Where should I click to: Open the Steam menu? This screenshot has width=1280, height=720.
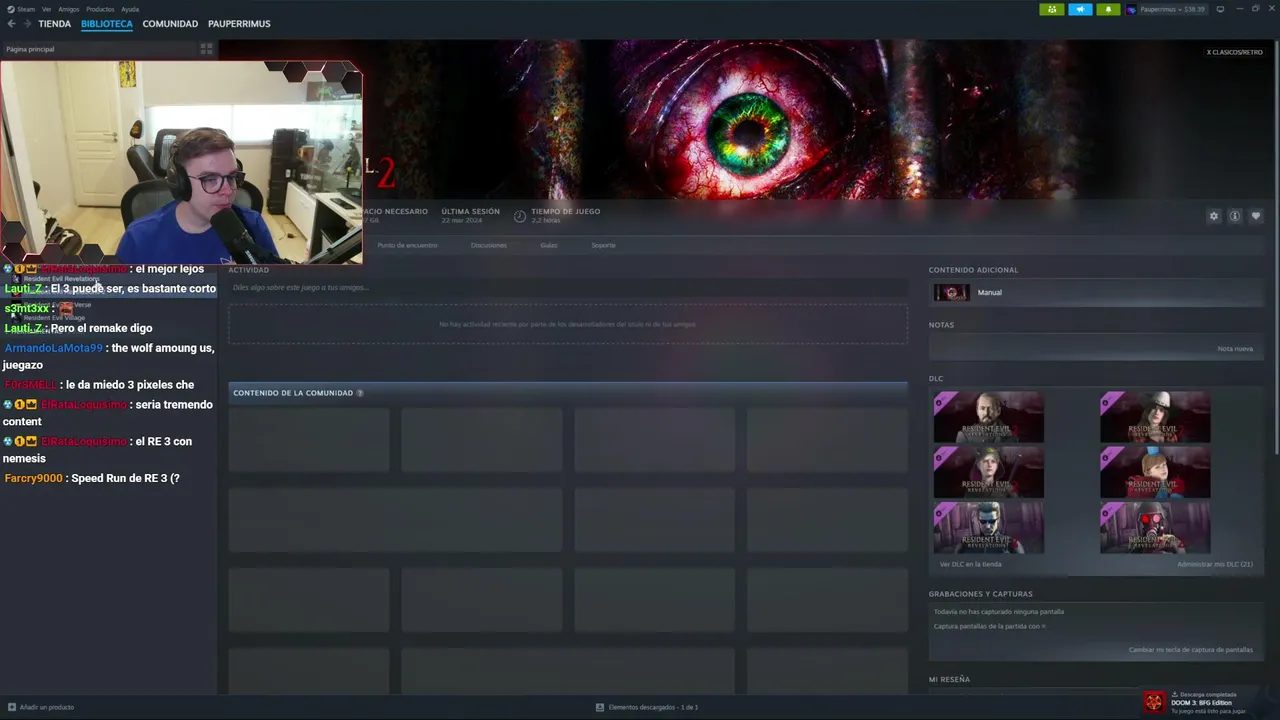[x=26, y=9]
